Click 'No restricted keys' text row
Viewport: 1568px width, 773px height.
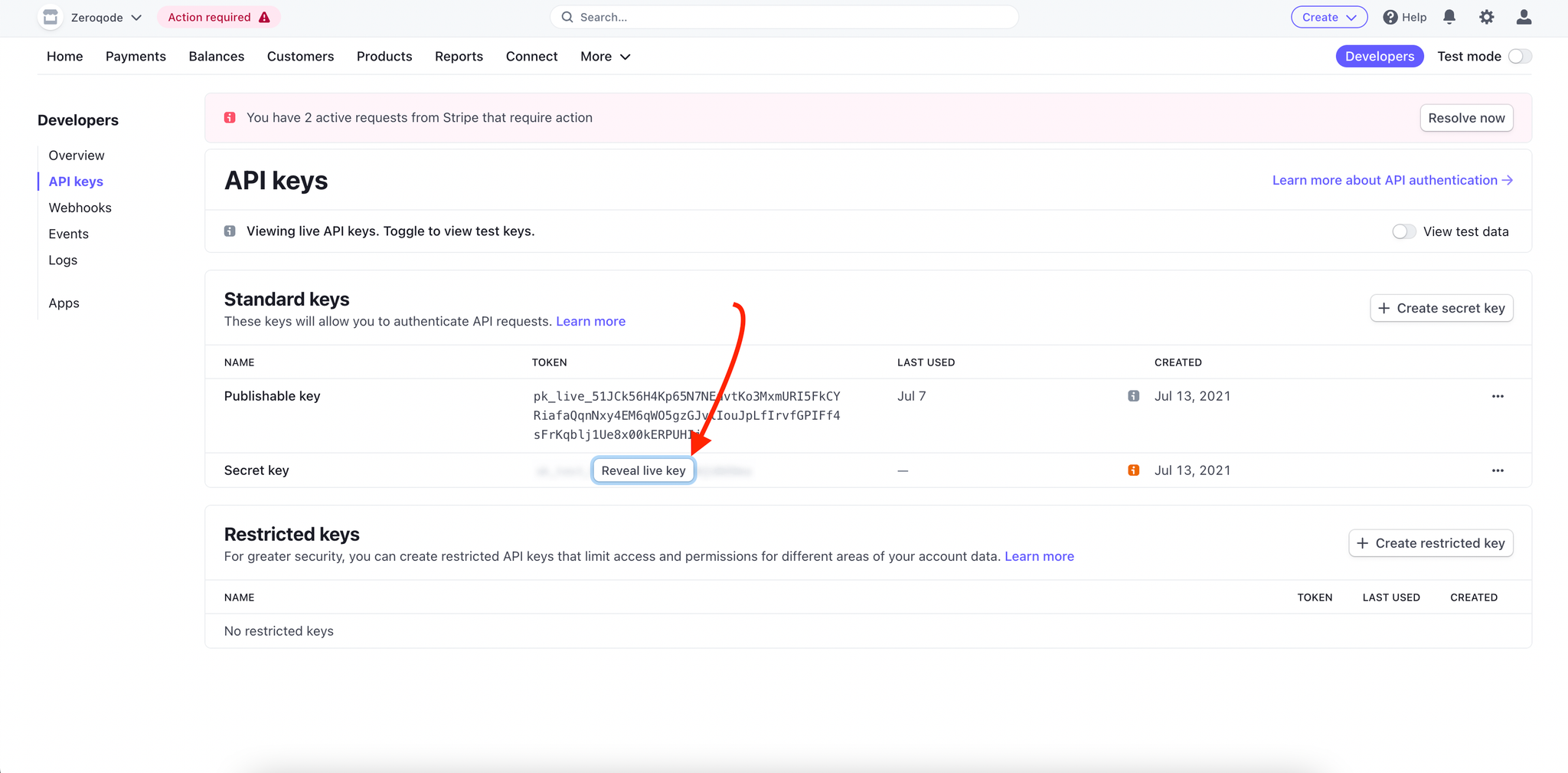tap(279, 631)
